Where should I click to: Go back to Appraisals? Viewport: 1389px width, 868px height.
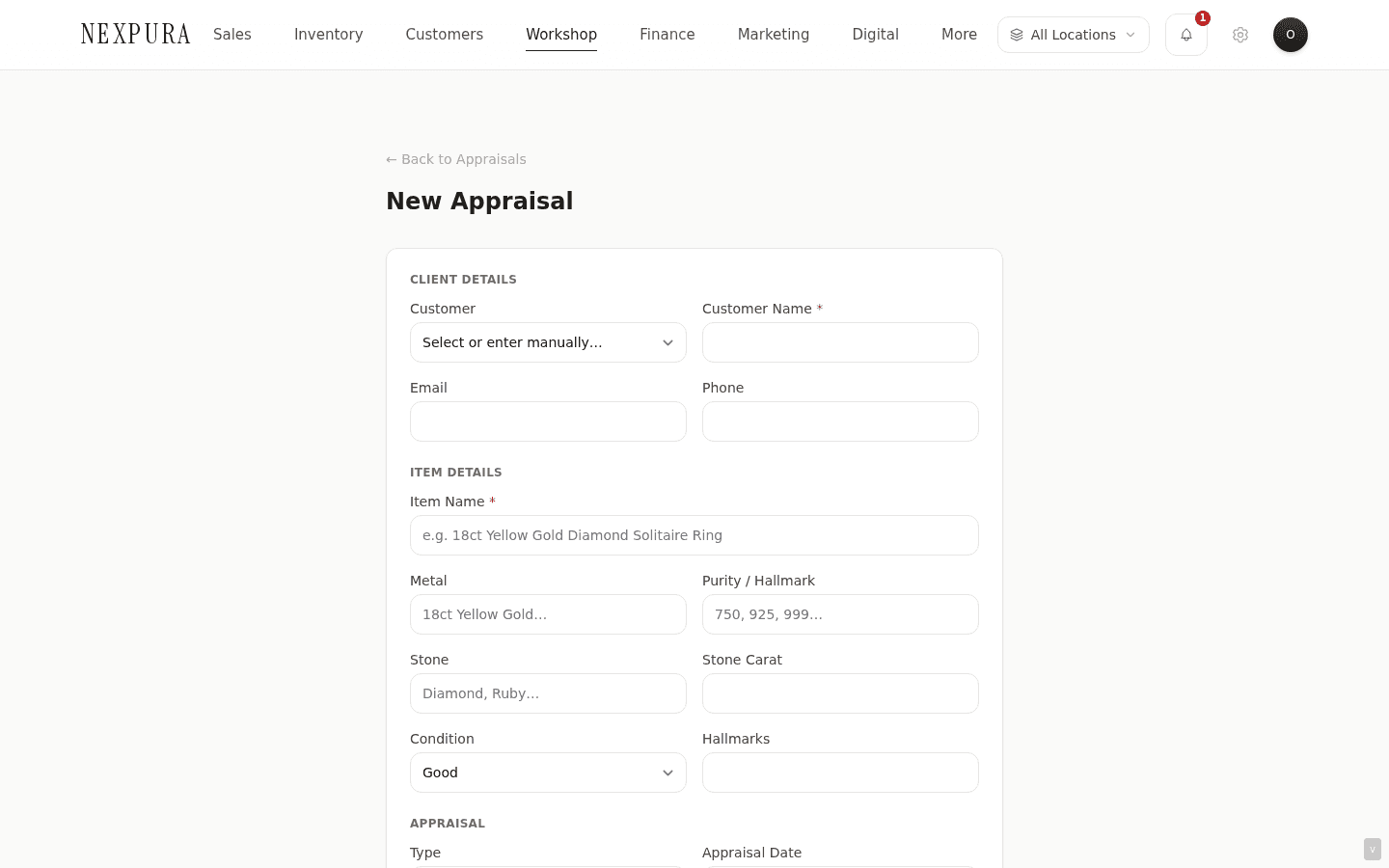456,159
